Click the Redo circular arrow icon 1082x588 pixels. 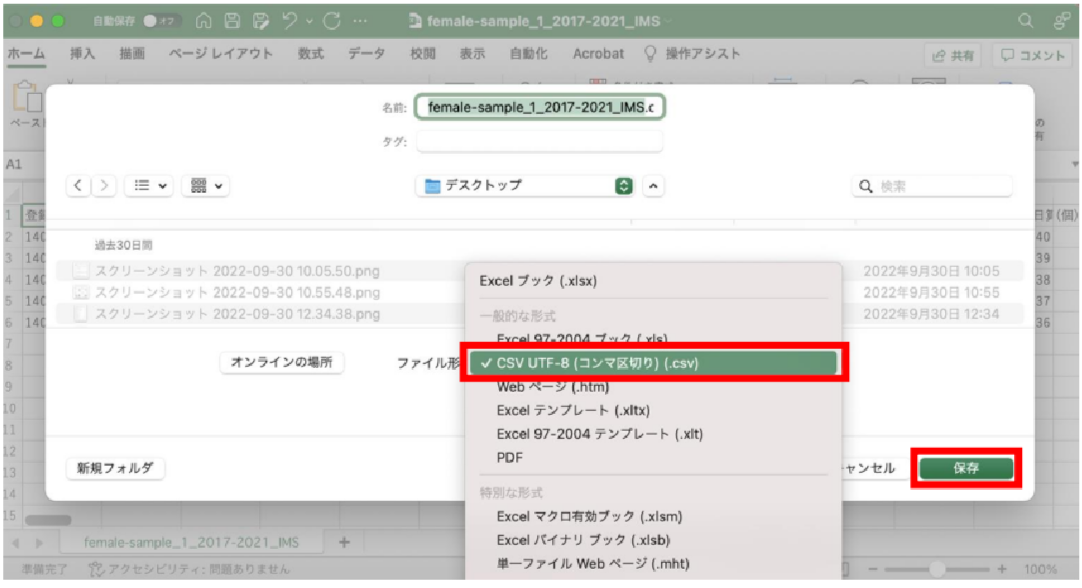pyautogui.click(x=332, y=21)
